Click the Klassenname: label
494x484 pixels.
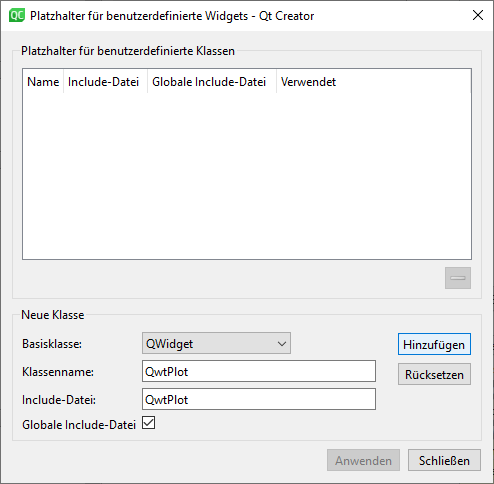coord(58,372)
